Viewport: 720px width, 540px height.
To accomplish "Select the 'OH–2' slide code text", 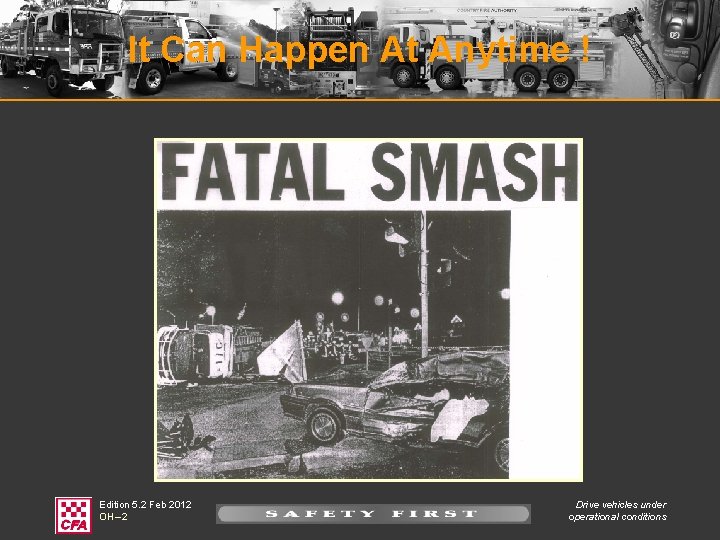I will tap(113, 517).
